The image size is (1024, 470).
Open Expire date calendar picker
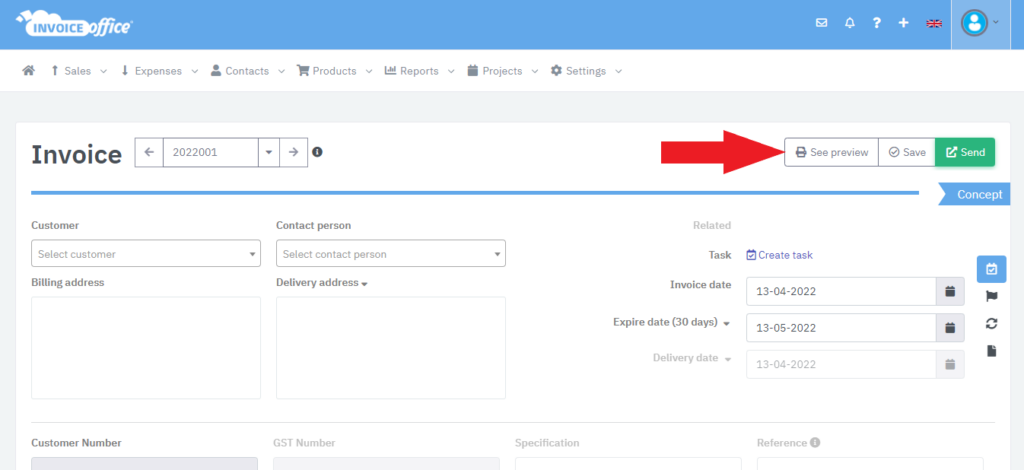pos(950,328)
